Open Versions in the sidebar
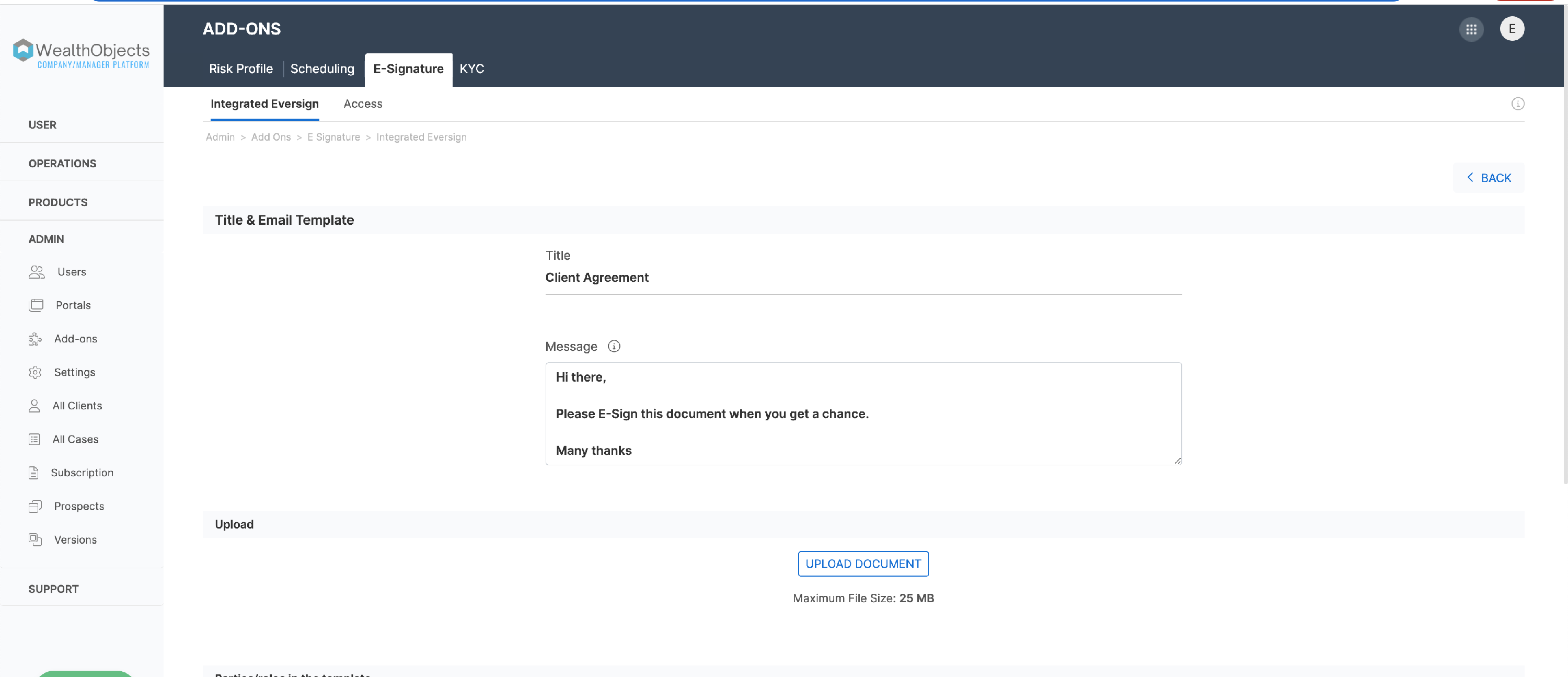 pyautogui.click(x=75, y=540)
